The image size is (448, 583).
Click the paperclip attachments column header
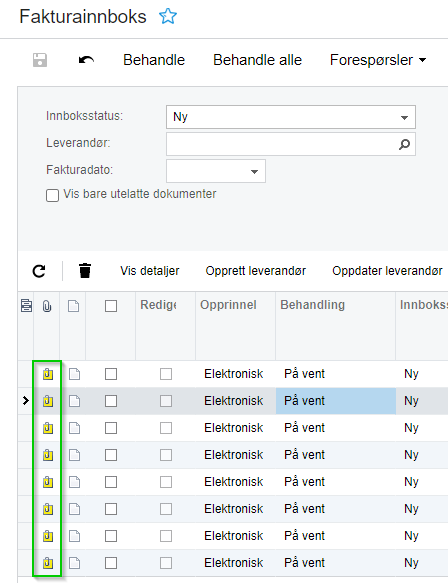pyautogui.click(x=47, y=306)
